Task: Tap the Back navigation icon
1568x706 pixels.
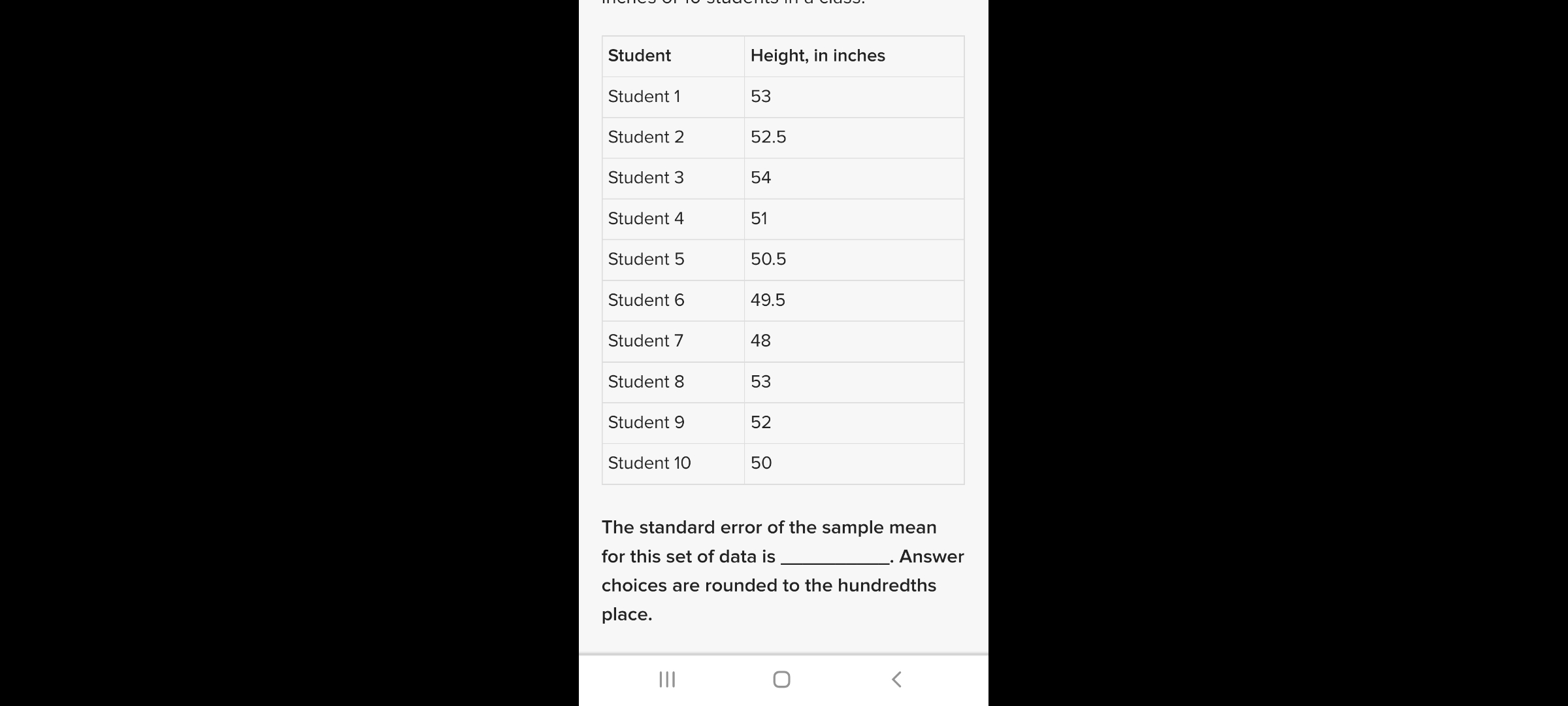Action: (896, 679)
